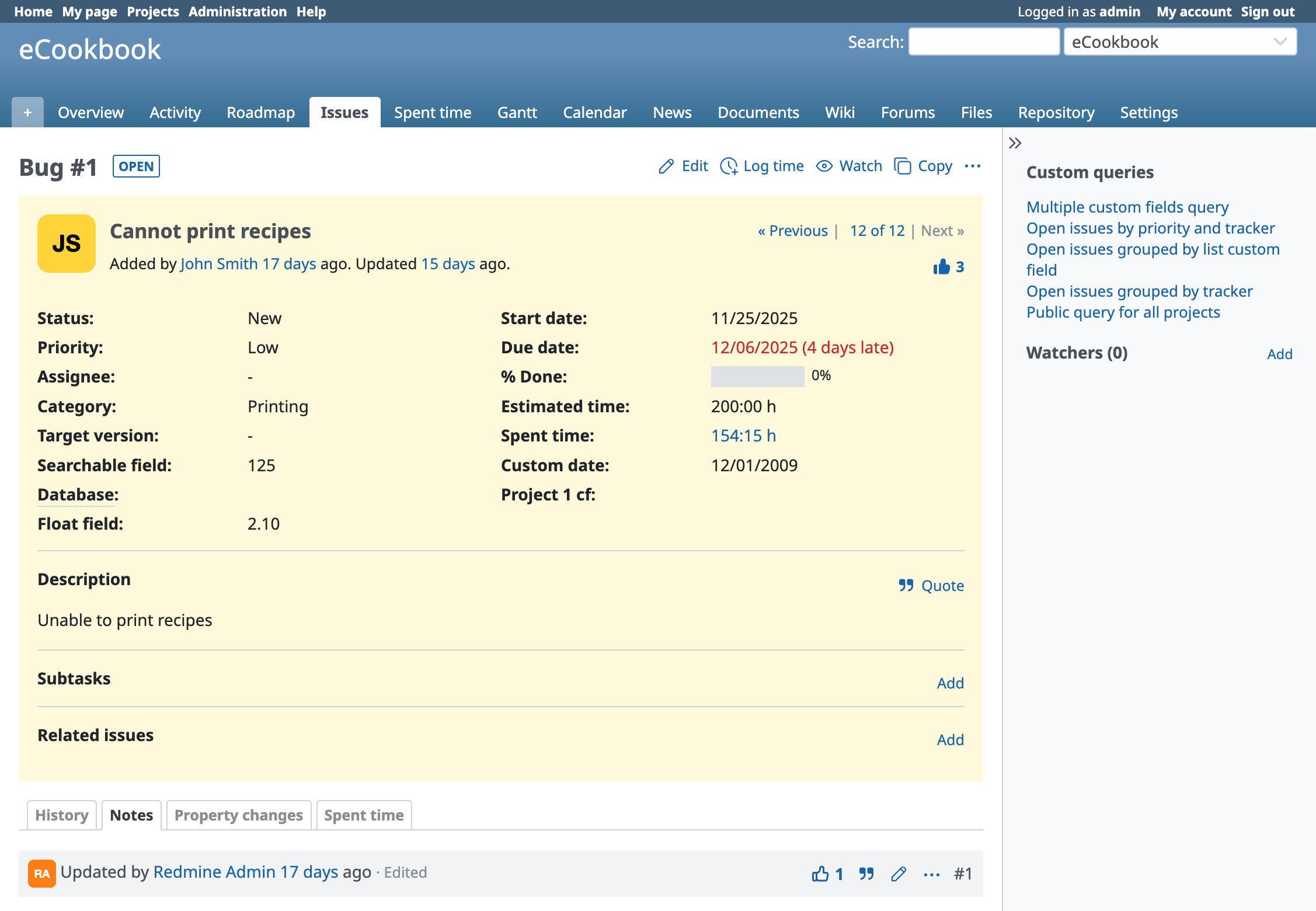1316x911 pixels.
Task: Click the plus new-object tab icon
Action: pyautogui.click(x=27, y=112)
